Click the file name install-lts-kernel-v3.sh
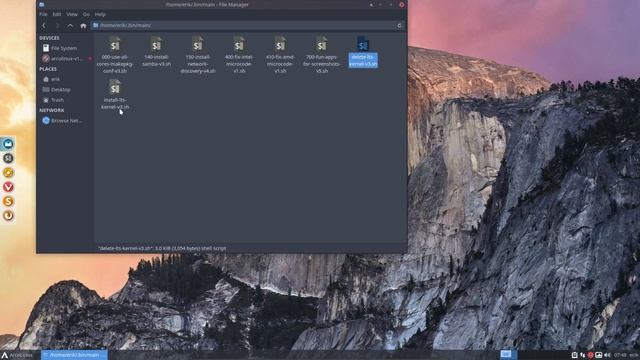 pyautogui.click(x=115, y=103)
